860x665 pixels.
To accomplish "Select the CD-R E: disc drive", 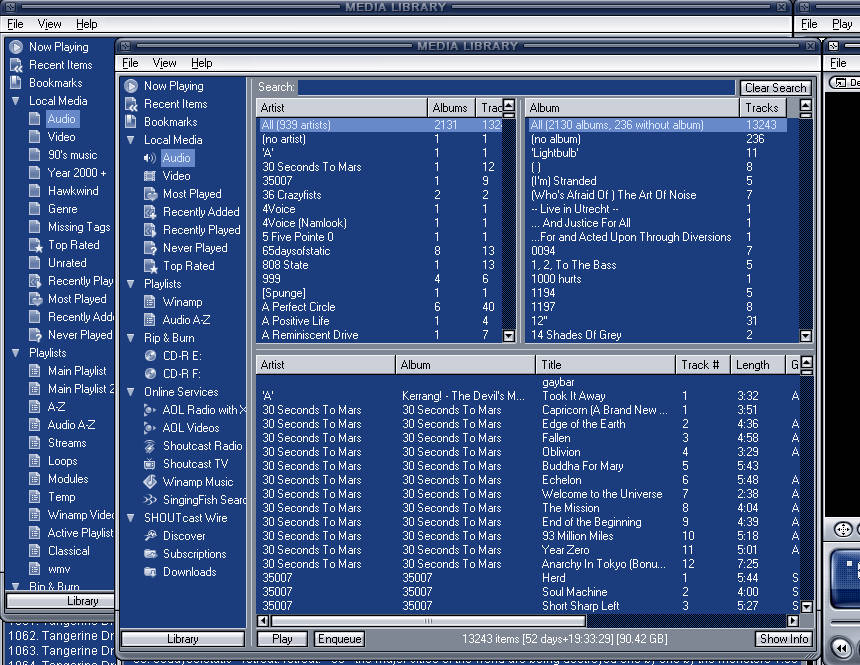I will click(x=182, y=356).
